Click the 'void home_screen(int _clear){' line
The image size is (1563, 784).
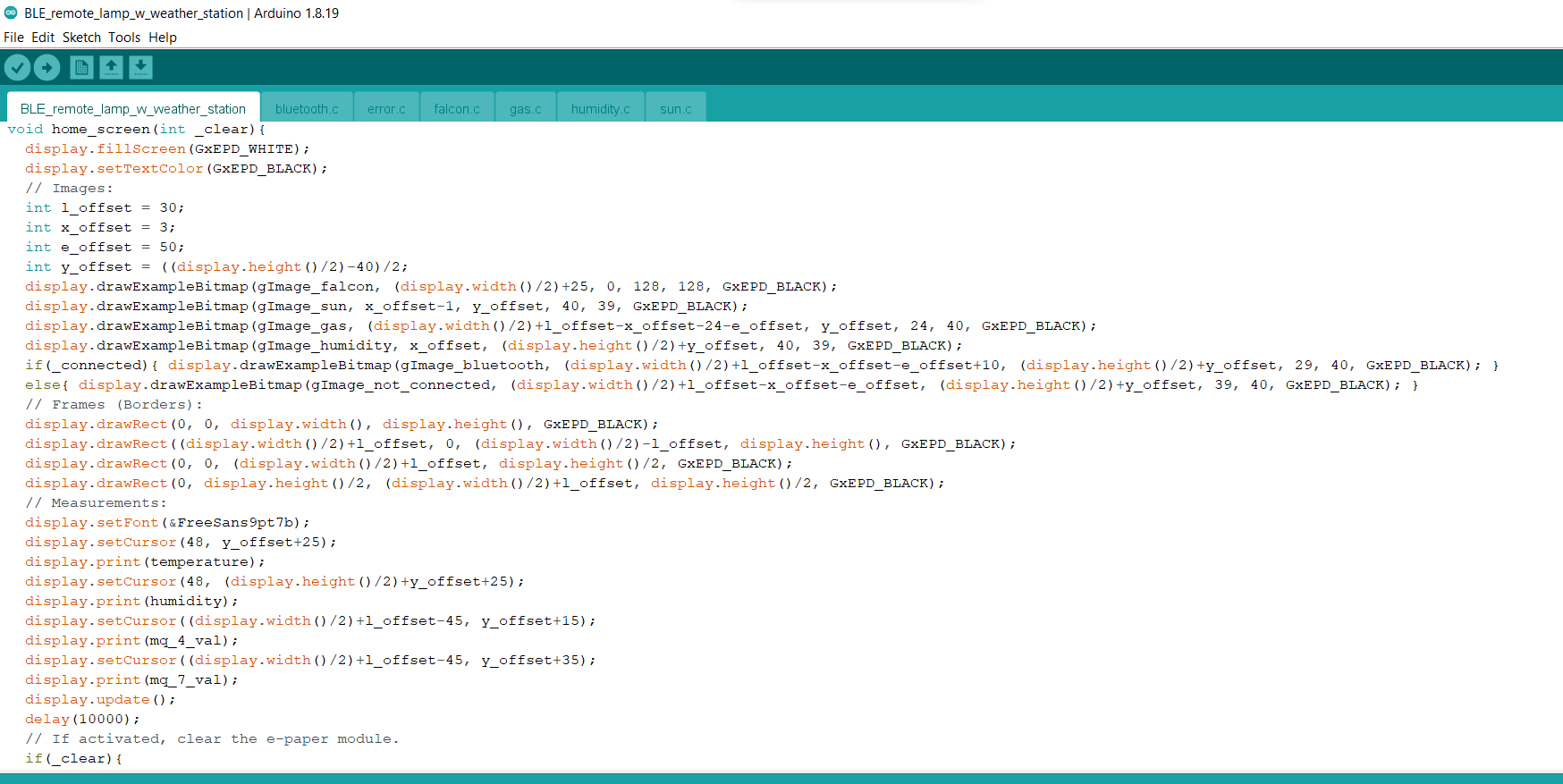click(x=137, y=129)
